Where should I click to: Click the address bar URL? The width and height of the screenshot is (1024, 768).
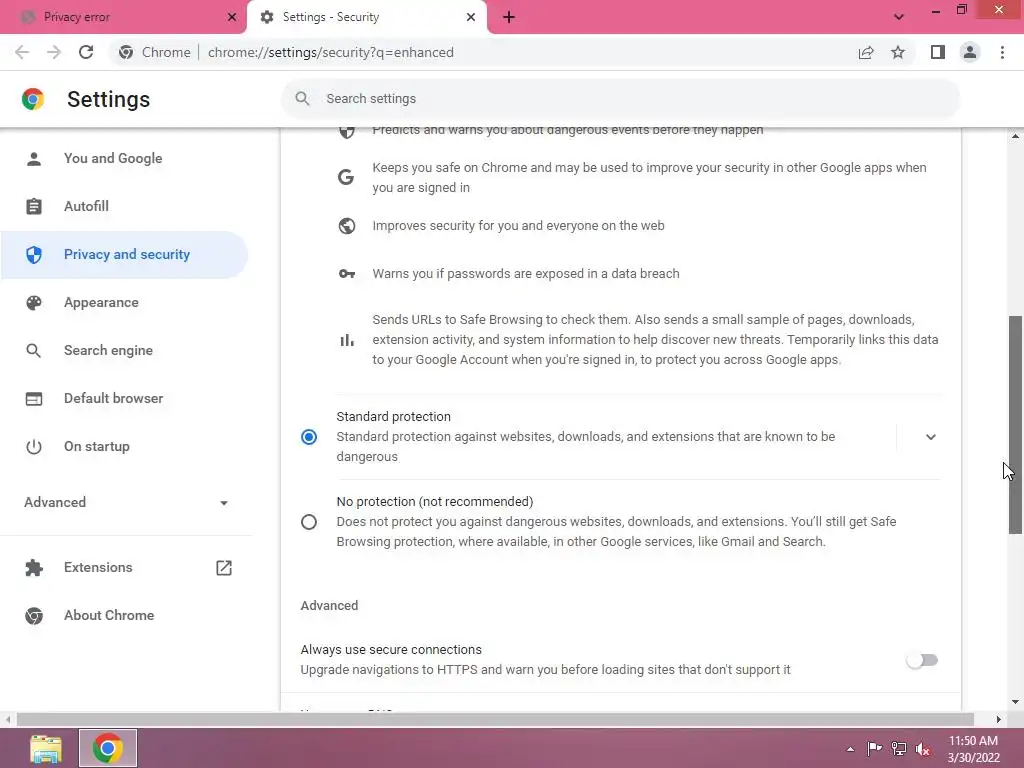tap(330, 52)
